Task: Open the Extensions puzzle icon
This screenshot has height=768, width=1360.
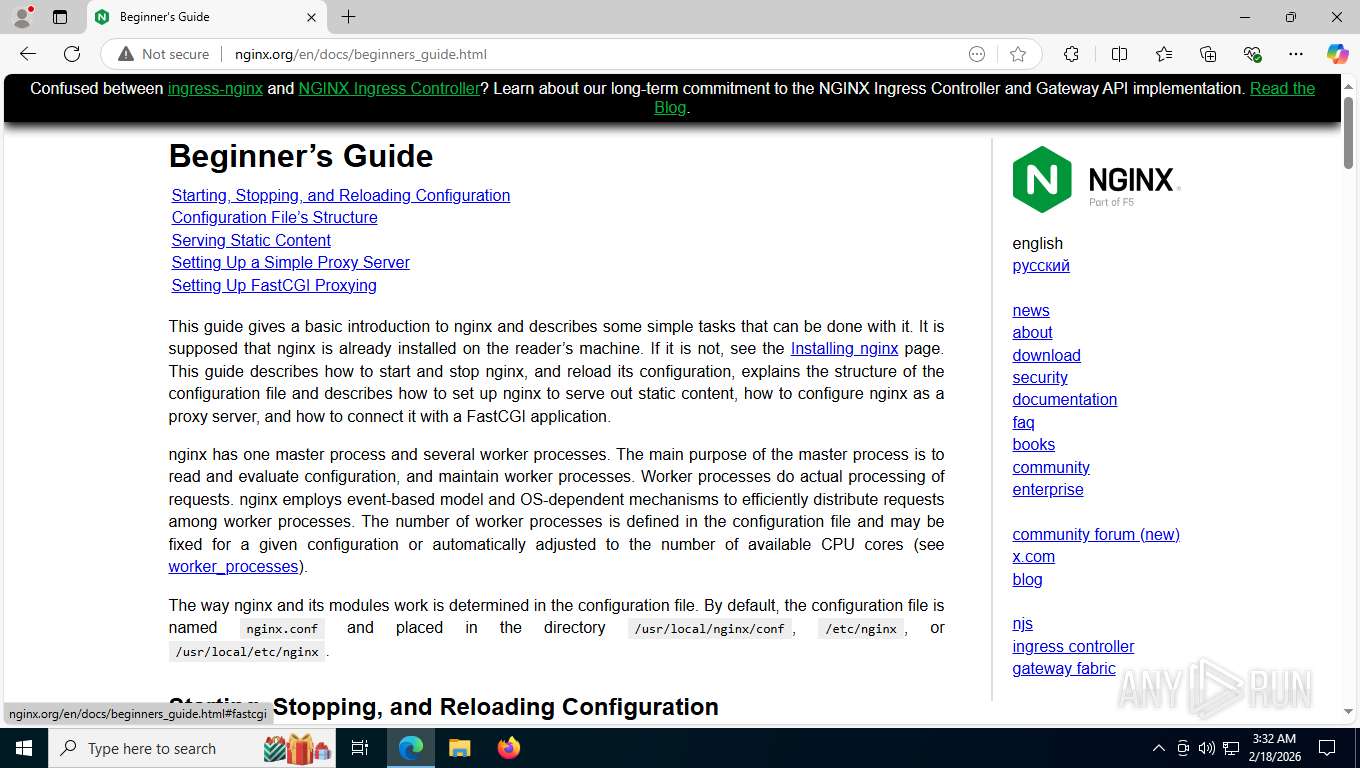Action: [x=1071, y=54]
